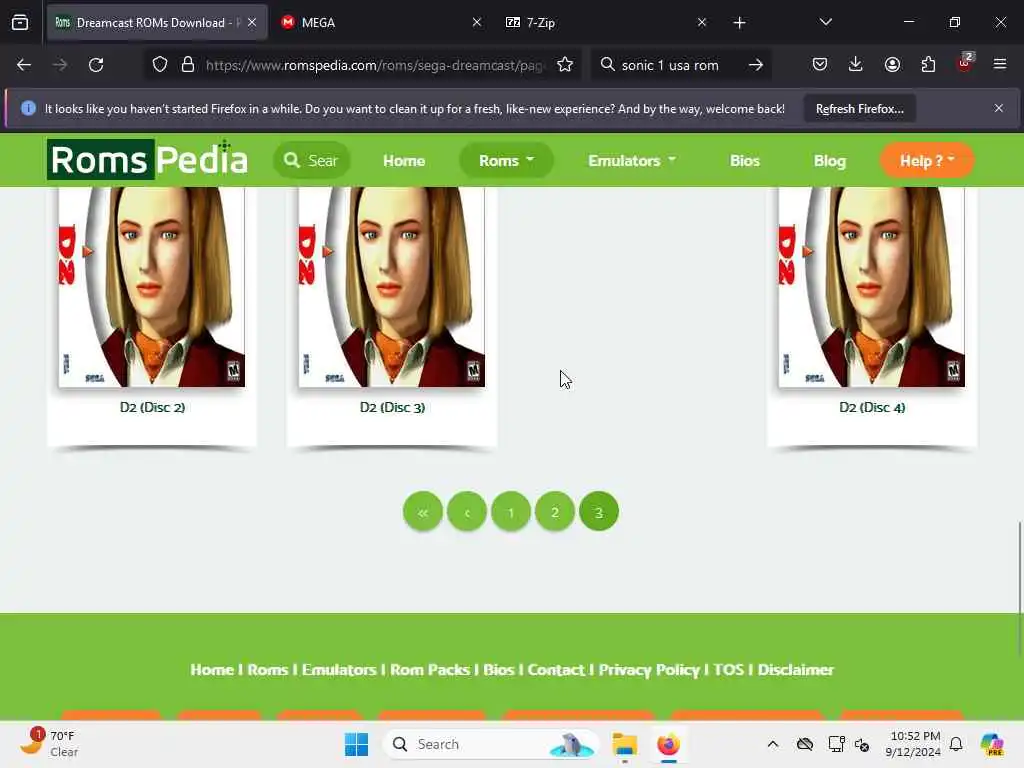Jump to first page of pagination
This screenshot has width=1024, height=768.
point(423,512)
